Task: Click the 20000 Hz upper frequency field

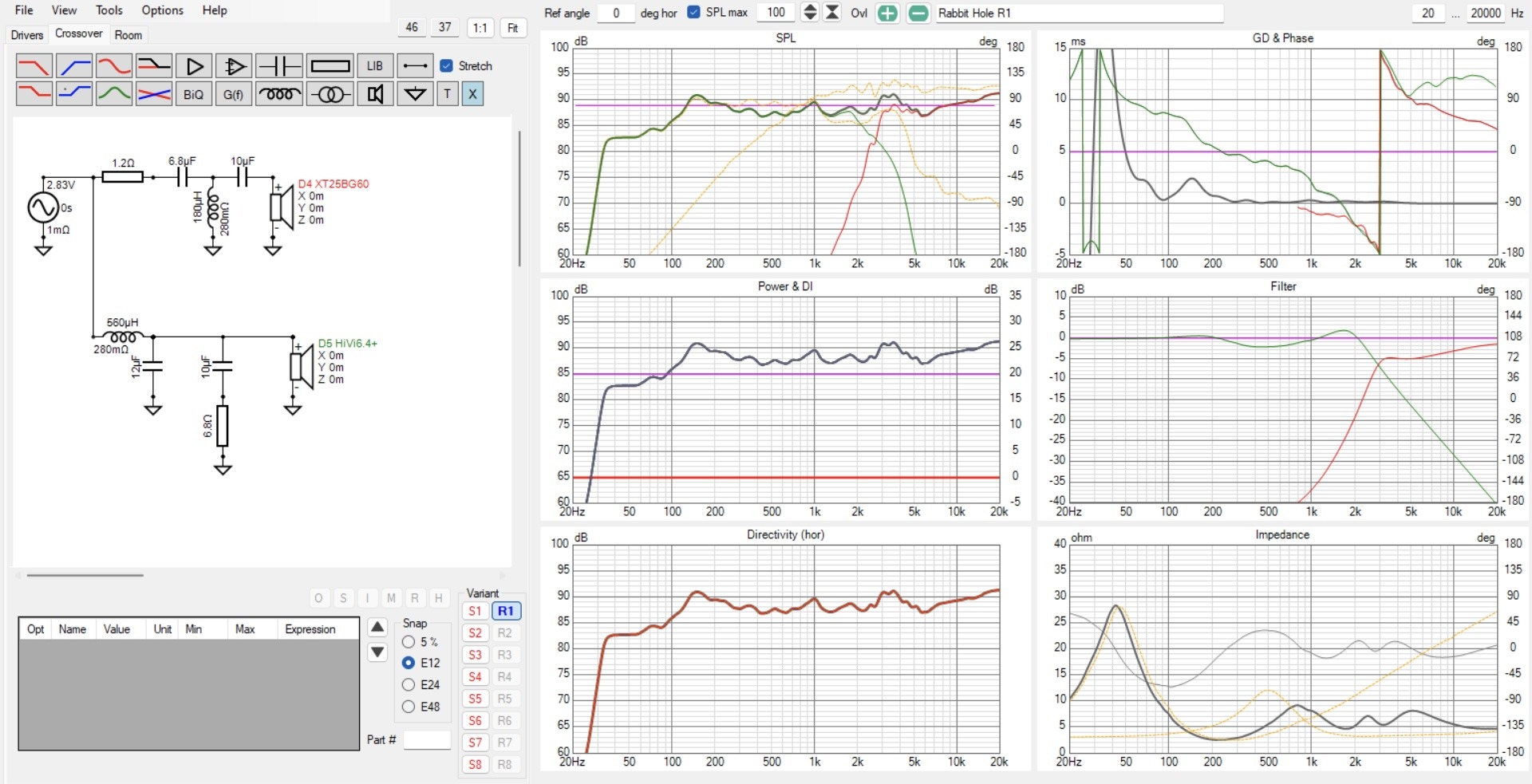Action: click(1486, 13)
